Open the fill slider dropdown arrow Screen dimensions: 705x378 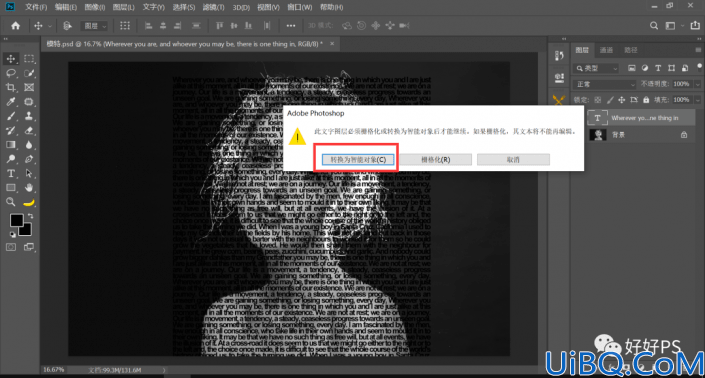click(698, 100)
